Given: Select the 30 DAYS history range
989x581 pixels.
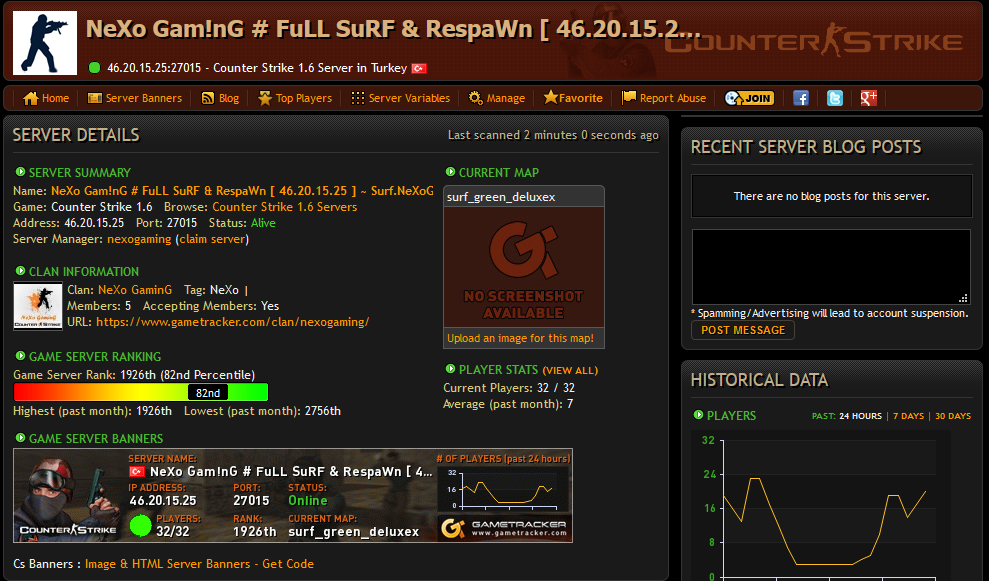Looking at the screenshot, I should coord(953,416).
